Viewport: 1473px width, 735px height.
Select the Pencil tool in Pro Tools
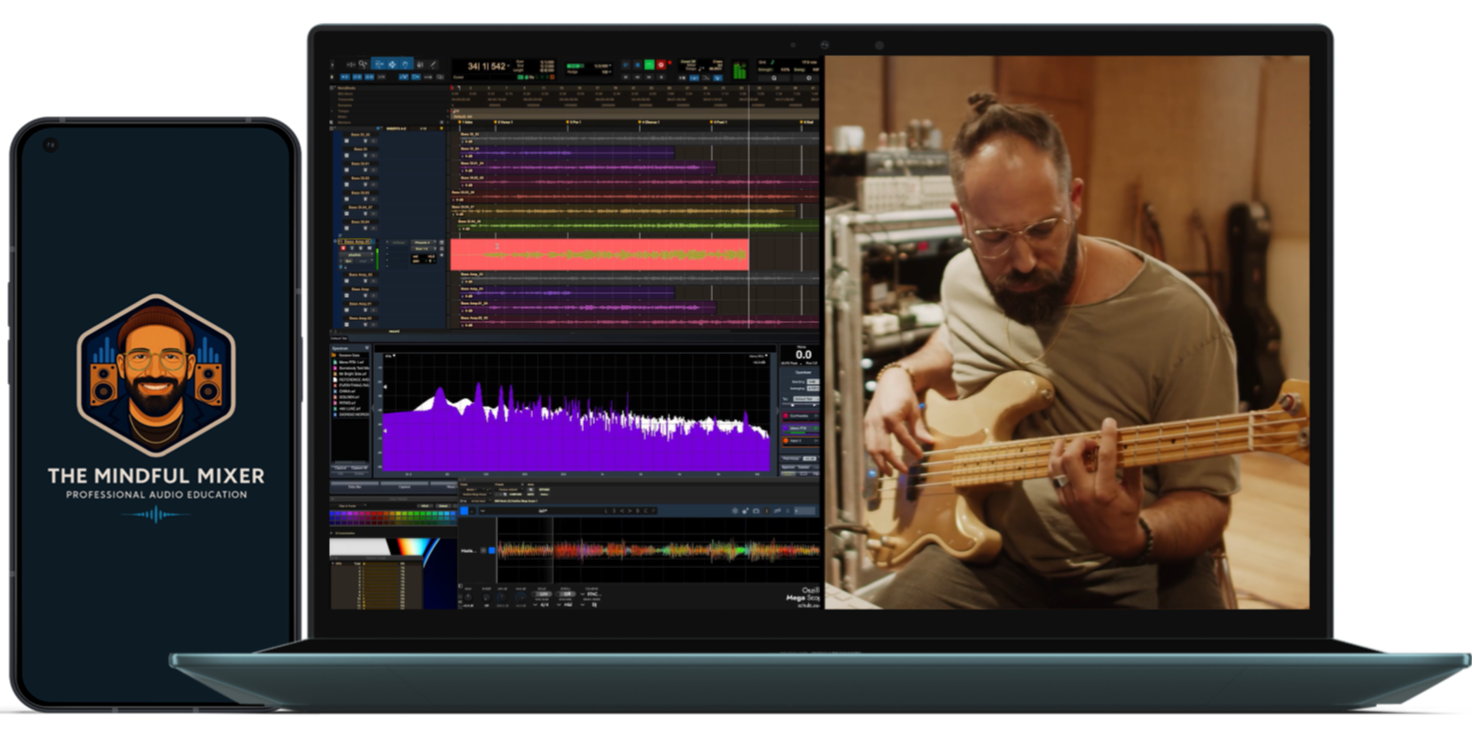pos(433,65)
